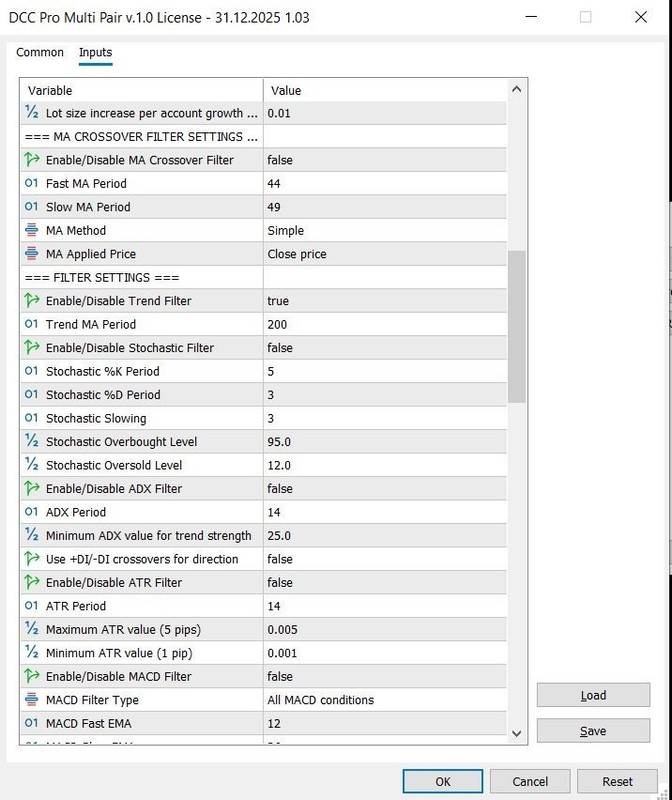The width and height of the screenshot is (672, 800).
Task: Edit Stochastic Oversold Level value 12.0
Action: (385, 465)
